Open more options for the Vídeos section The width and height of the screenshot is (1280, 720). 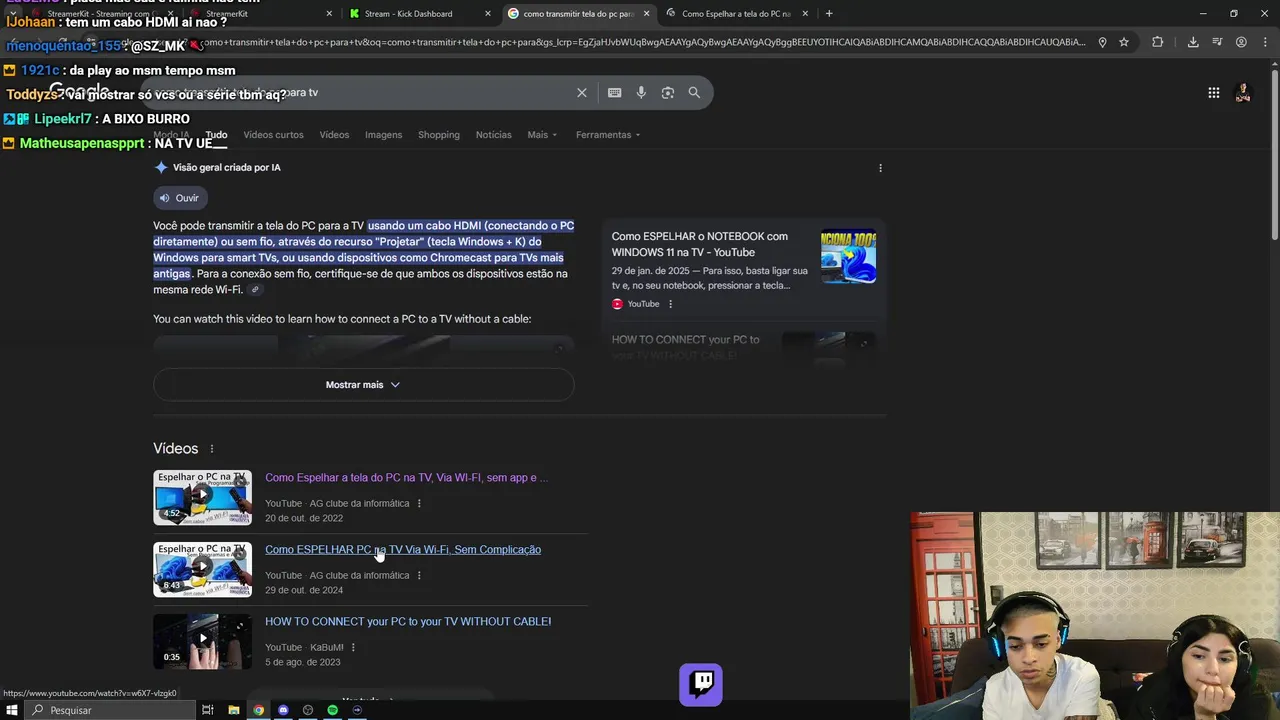click(x=211, y=449)
